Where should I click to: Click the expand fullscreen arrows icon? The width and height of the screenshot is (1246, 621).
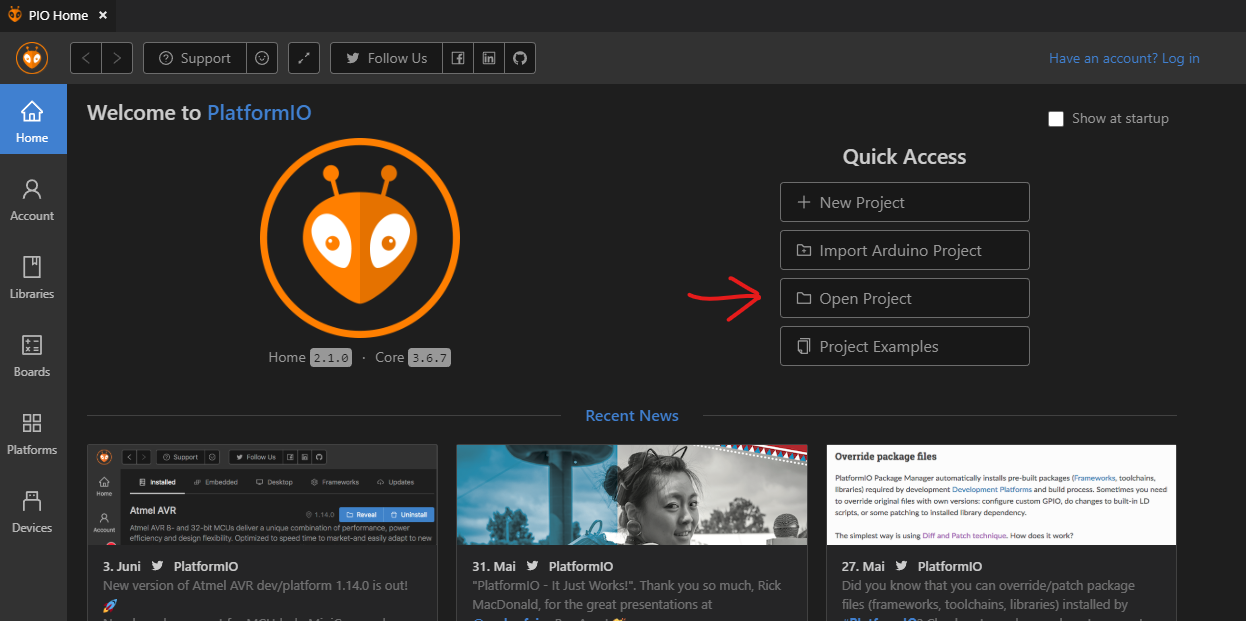(304, 58)
